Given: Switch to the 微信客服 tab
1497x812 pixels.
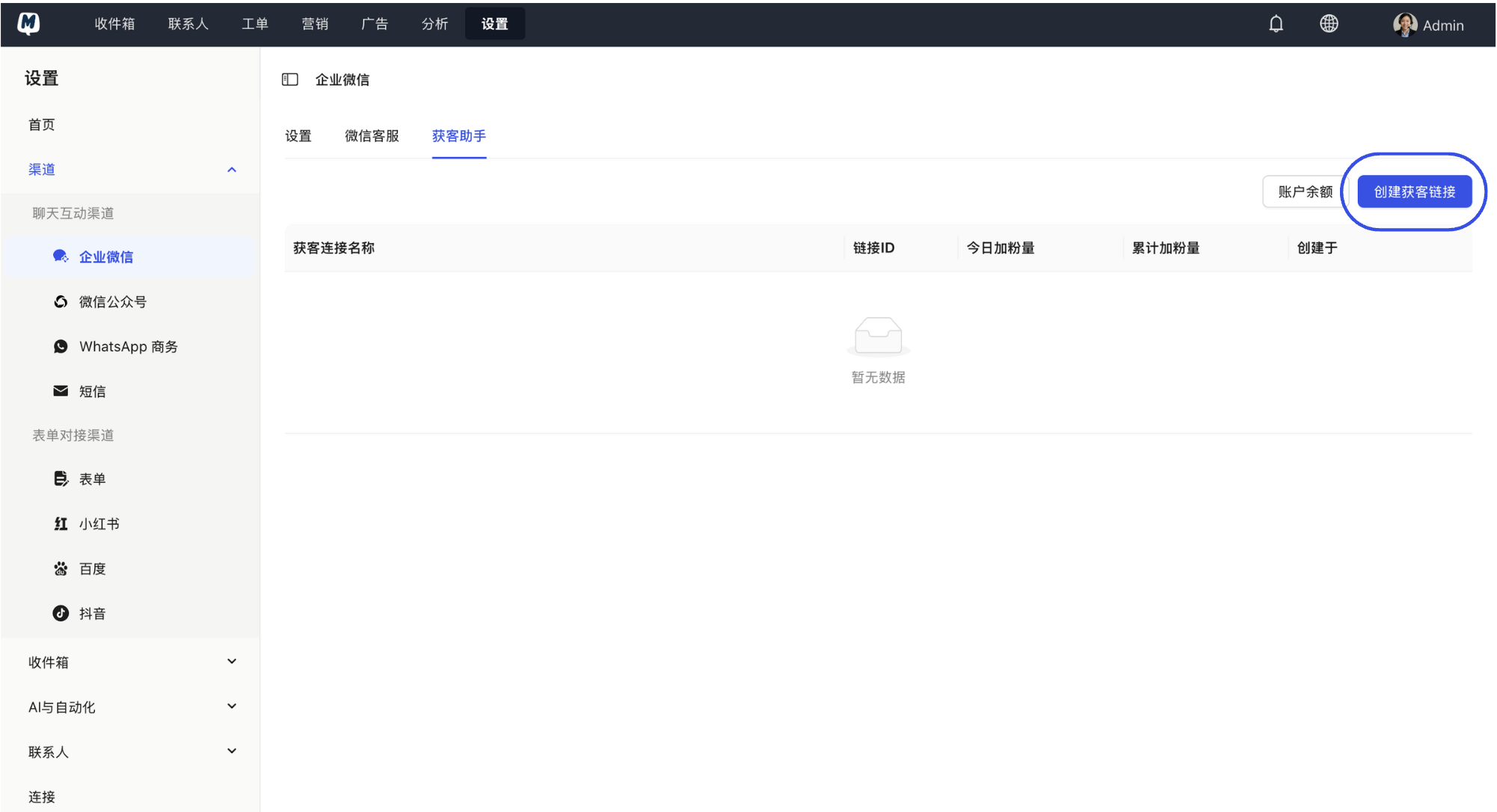Looking at the screenshot, I should (x=372, y=136).
